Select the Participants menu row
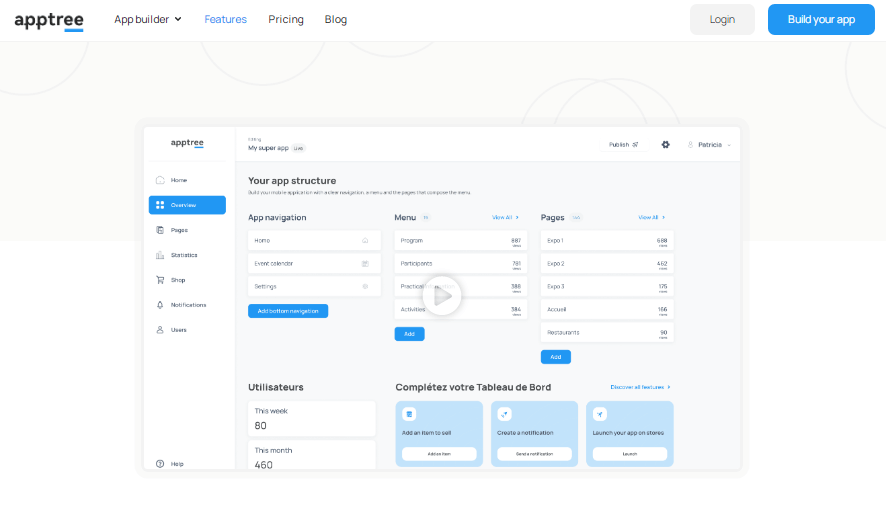The image size is (886, 507). pyautogui.click(x=461, y=263)
